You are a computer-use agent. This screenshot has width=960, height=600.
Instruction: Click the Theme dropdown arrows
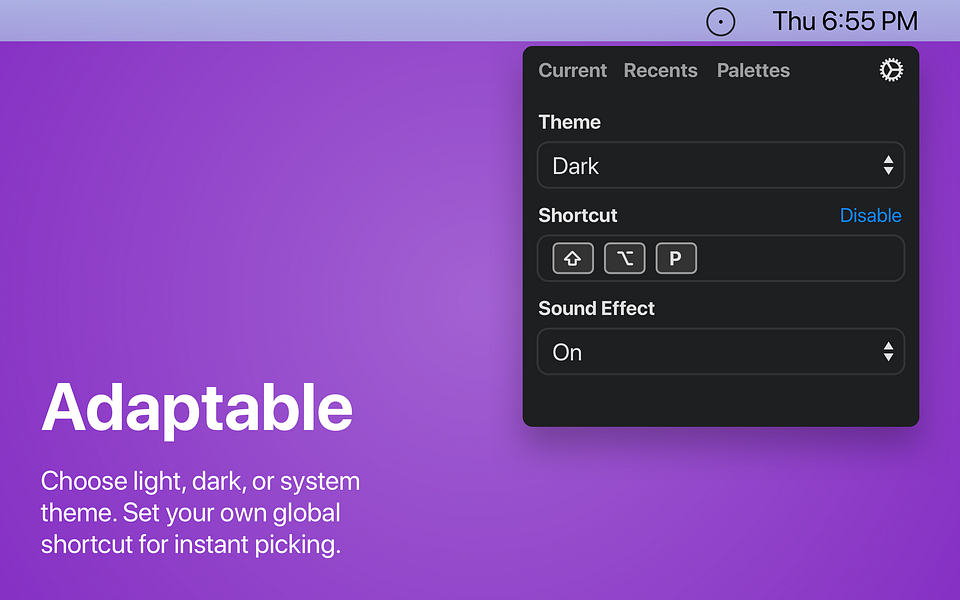[x=888, y=165]
